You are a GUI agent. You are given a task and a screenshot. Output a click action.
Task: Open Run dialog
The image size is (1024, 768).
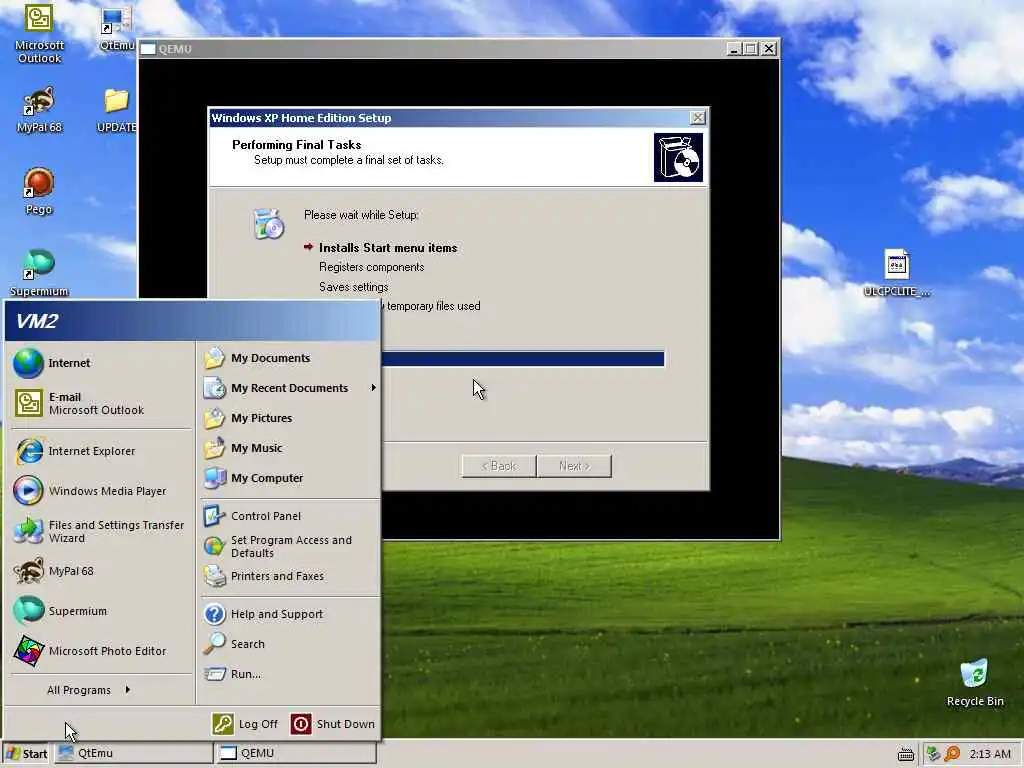click(x=290, y=674)
